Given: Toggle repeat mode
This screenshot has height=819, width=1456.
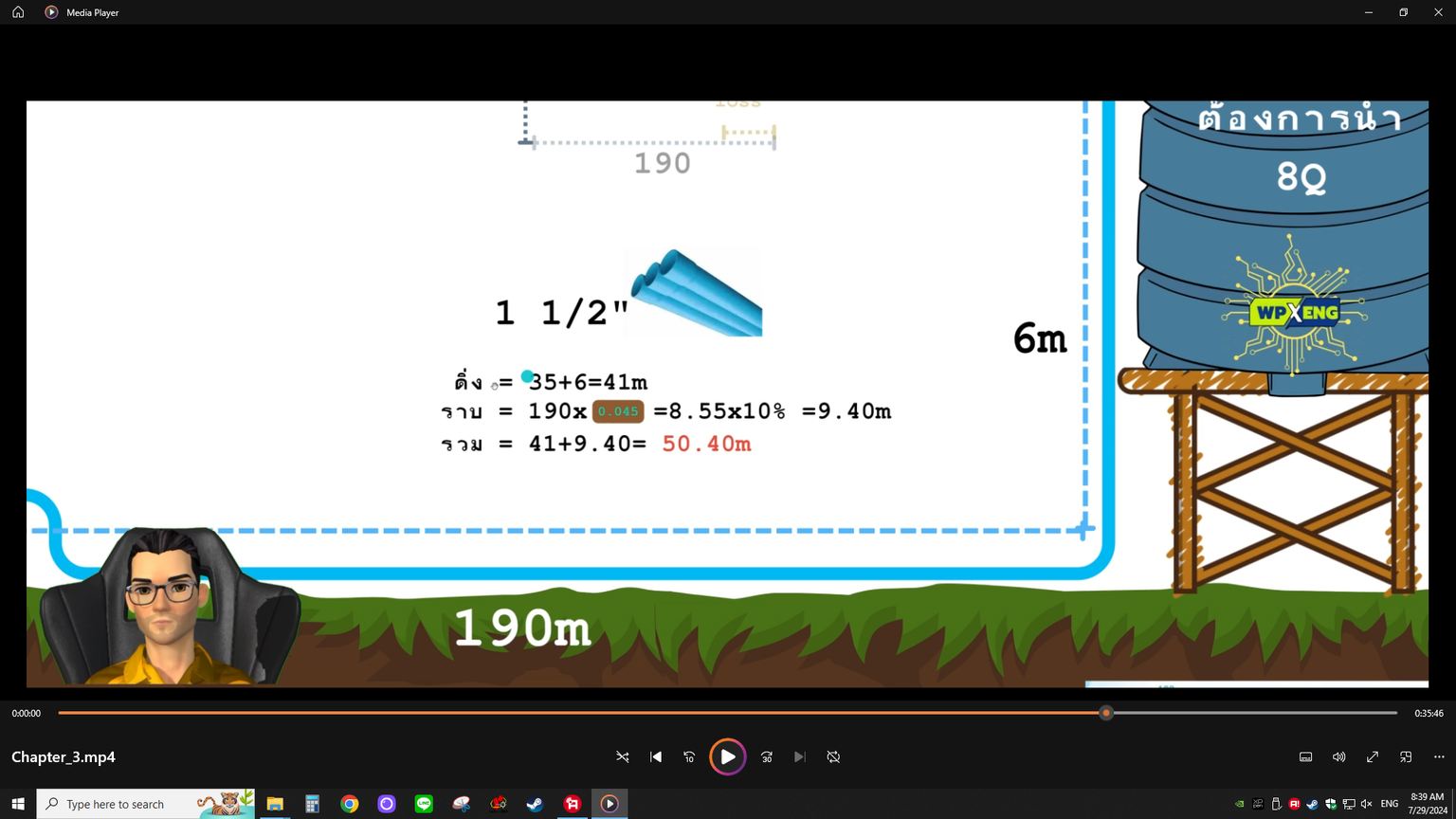Looking at the screenshot, I should (x=833, y=757).
